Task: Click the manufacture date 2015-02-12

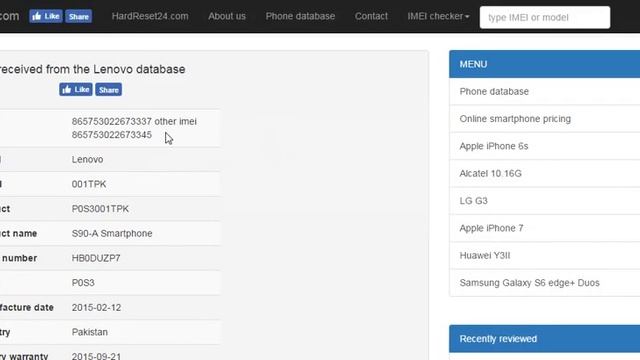Action: 96,308
